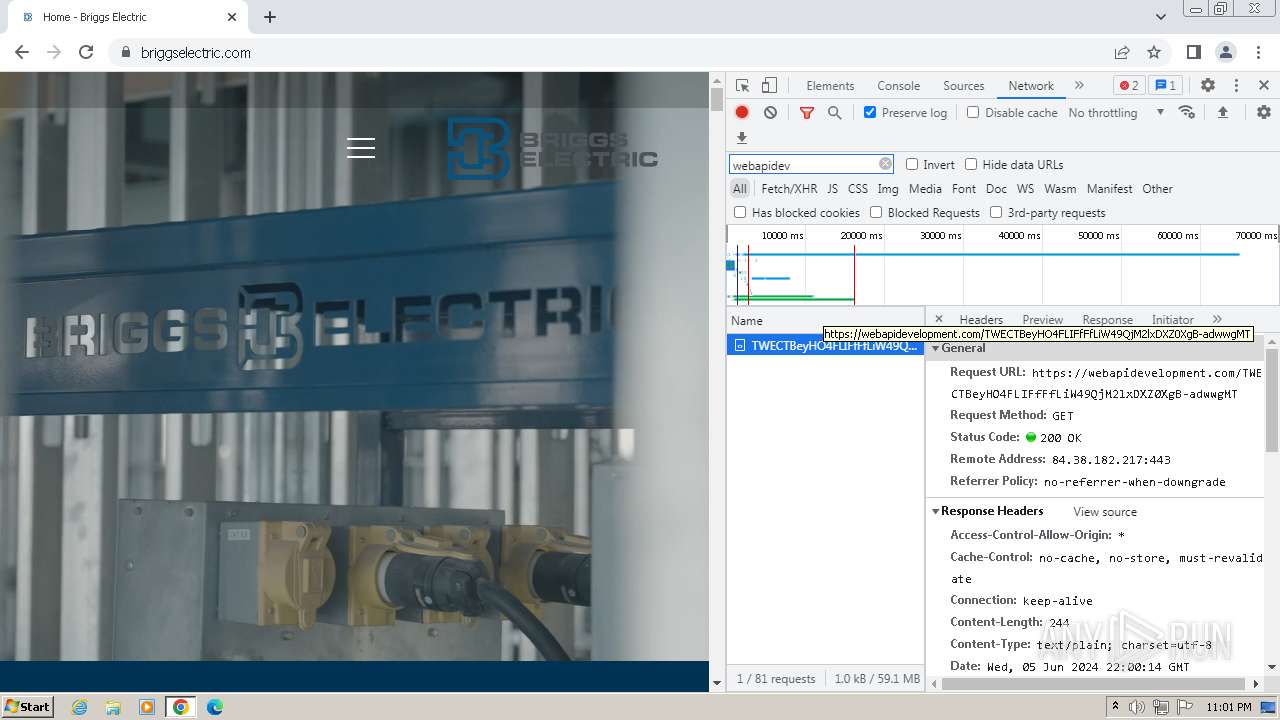Open the Response tab of request
The image size is (1280, 720).
[1107, 319]
